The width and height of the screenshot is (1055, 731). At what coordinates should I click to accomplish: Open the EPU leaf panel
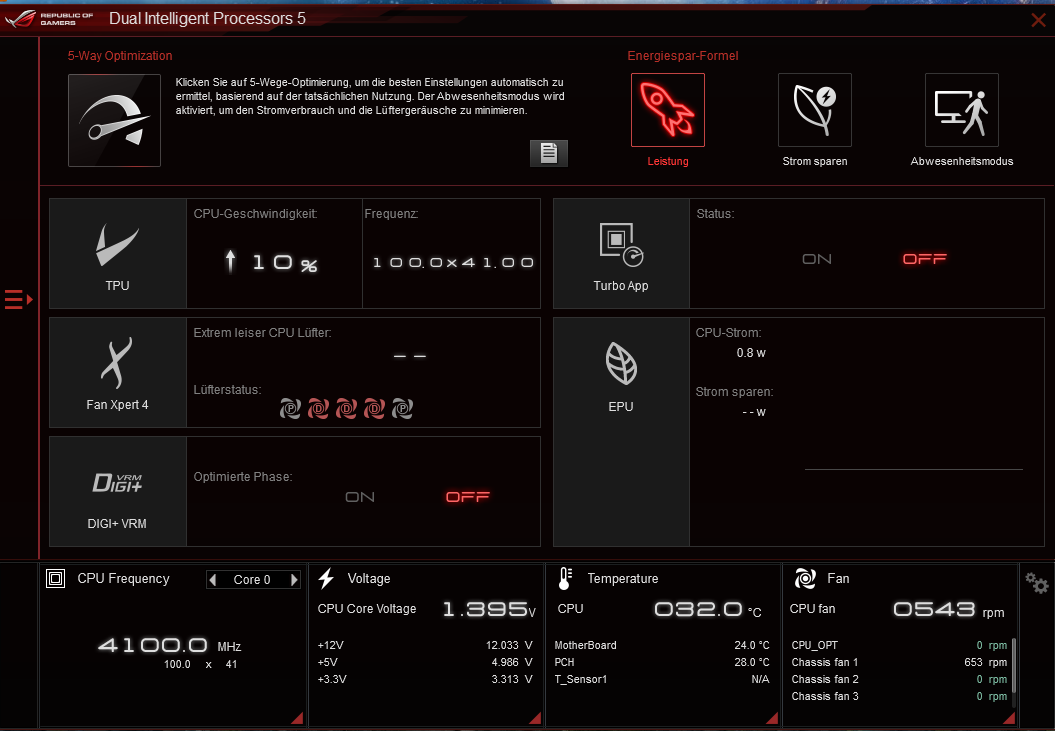tap(621, 431)
